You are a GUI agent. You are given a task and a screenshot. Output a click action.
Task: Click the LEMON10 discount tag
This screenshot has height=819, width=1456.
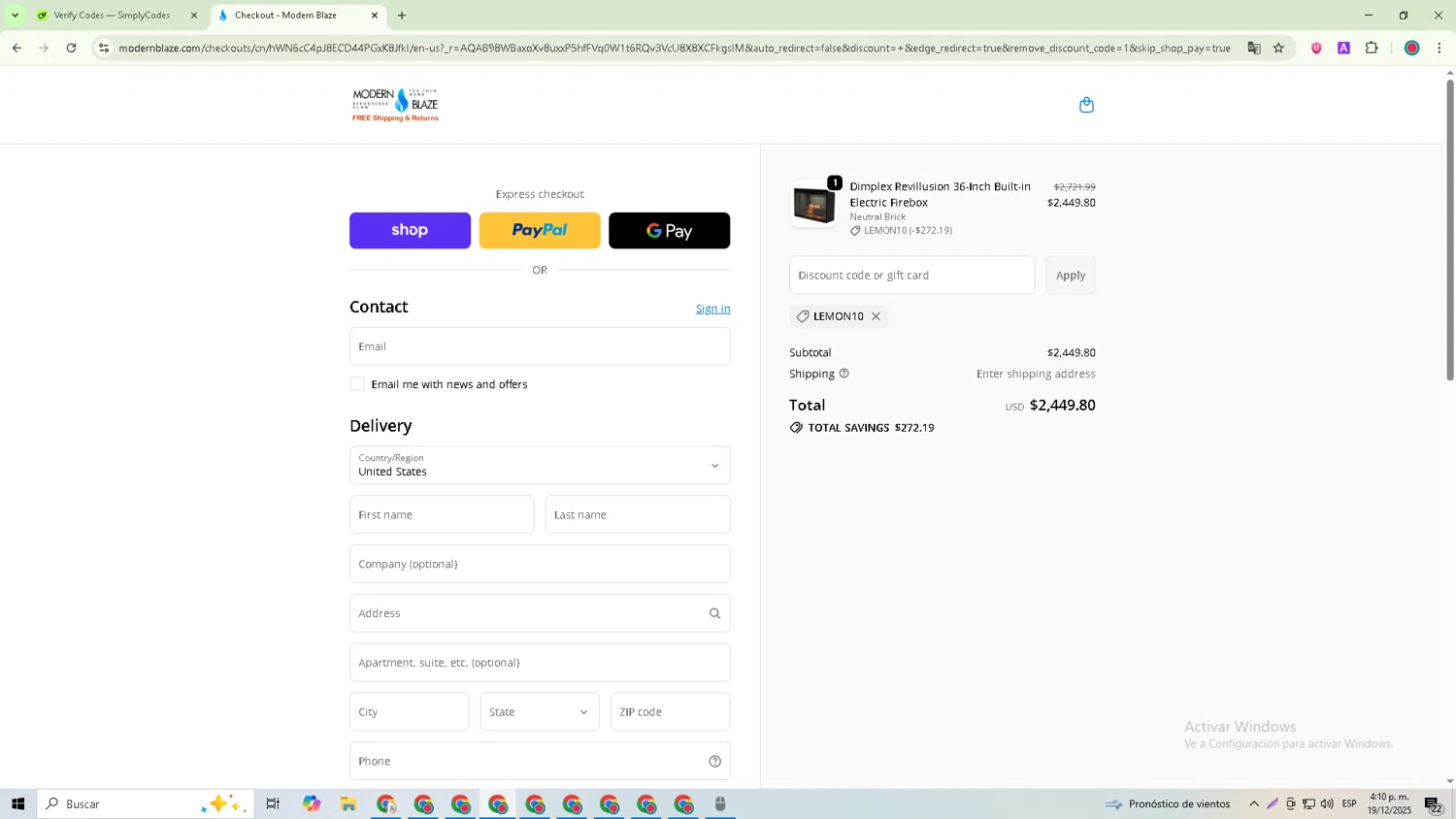(839, 316)
